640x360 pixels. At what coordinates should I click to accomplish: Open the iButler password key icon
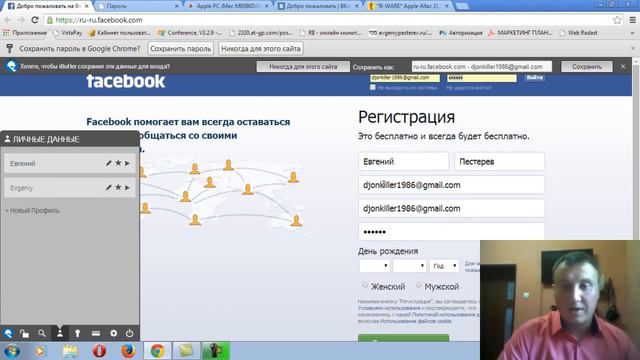click(77, 333)
